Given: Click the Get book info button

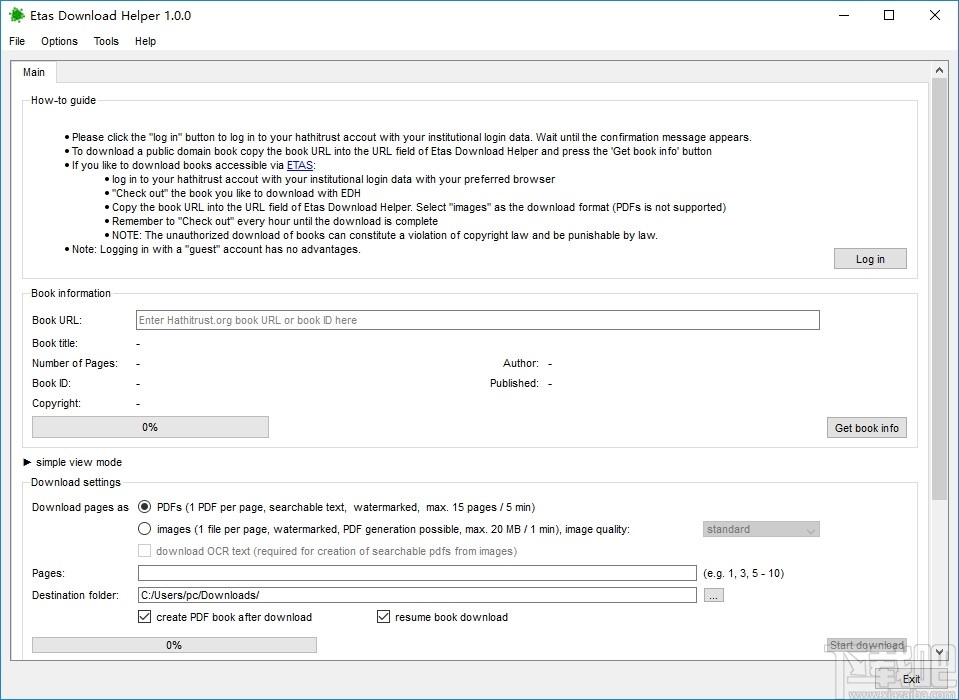Looking at the screenshot, I should pos(866,427).
